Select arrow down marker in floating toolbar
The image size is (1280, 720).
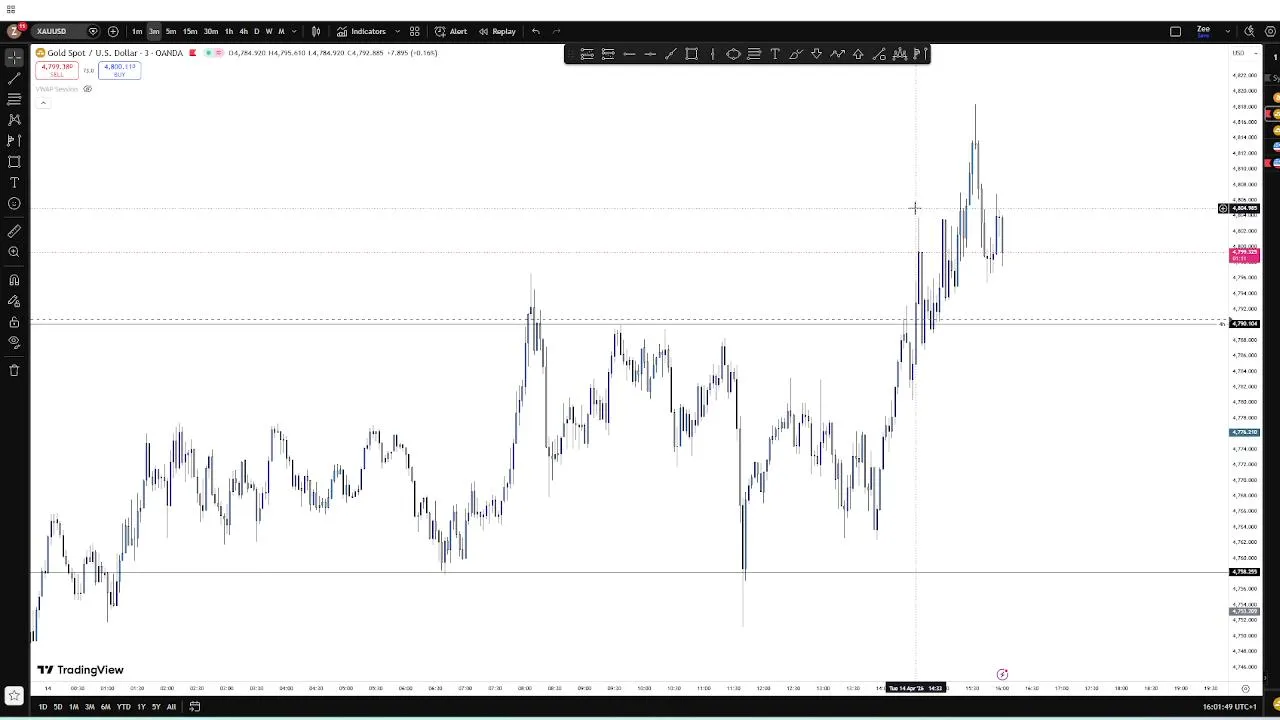click(817, 54)
